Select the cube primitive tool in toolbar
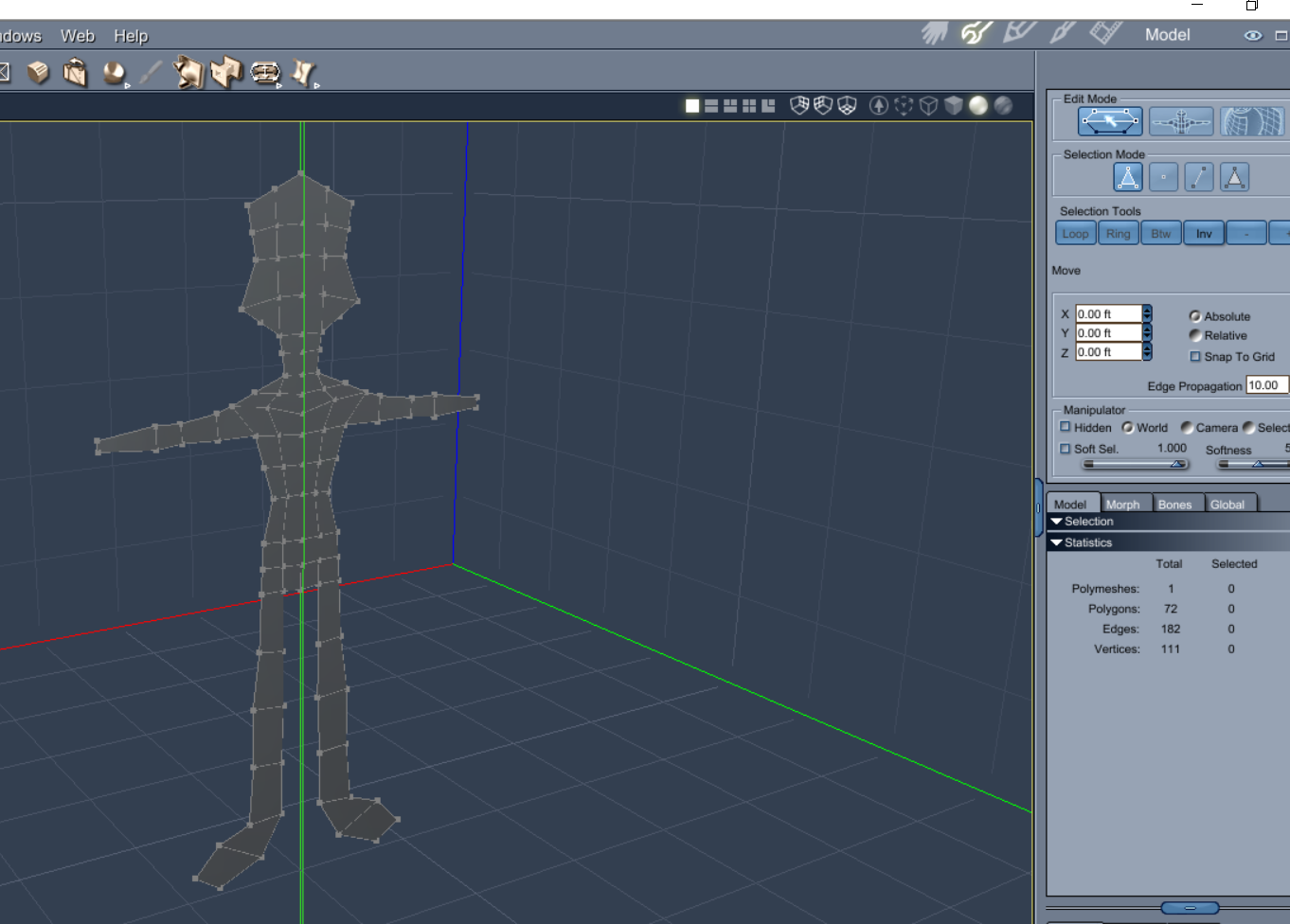Screen dimensions: 1290x924 (38, 73)
